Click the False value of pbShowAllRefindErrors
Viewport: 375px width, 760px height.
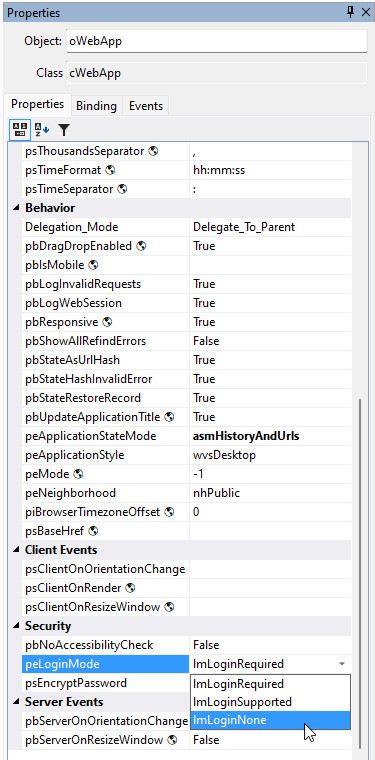tap(206, 341)
